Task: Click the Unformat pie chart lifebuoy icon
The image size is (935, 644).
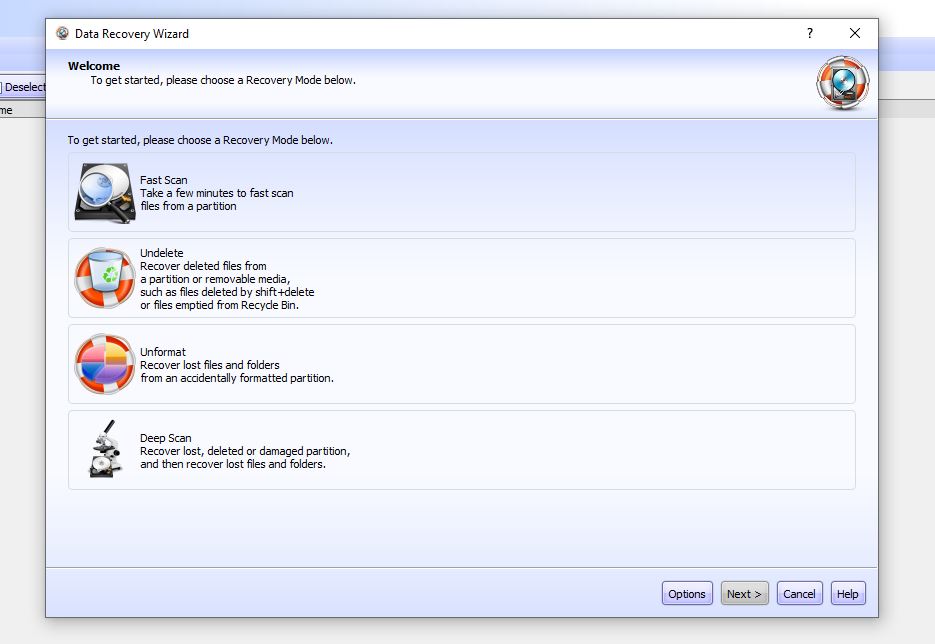Action: pyautogui.click(x=105, y=364)
